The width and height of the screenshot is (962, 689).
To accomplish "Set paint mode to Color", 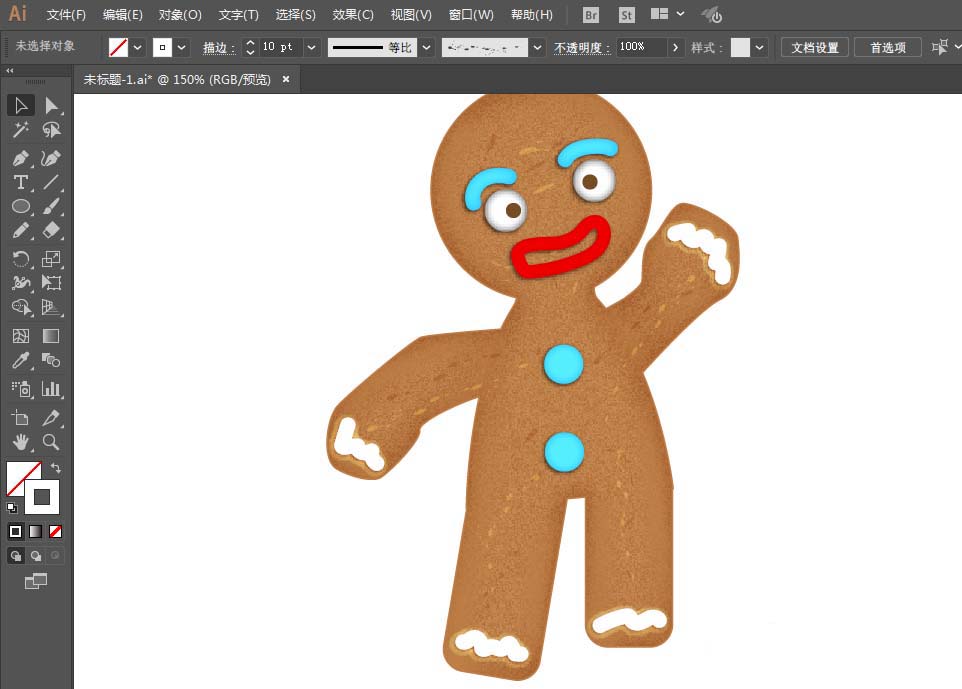I will 16,531.
